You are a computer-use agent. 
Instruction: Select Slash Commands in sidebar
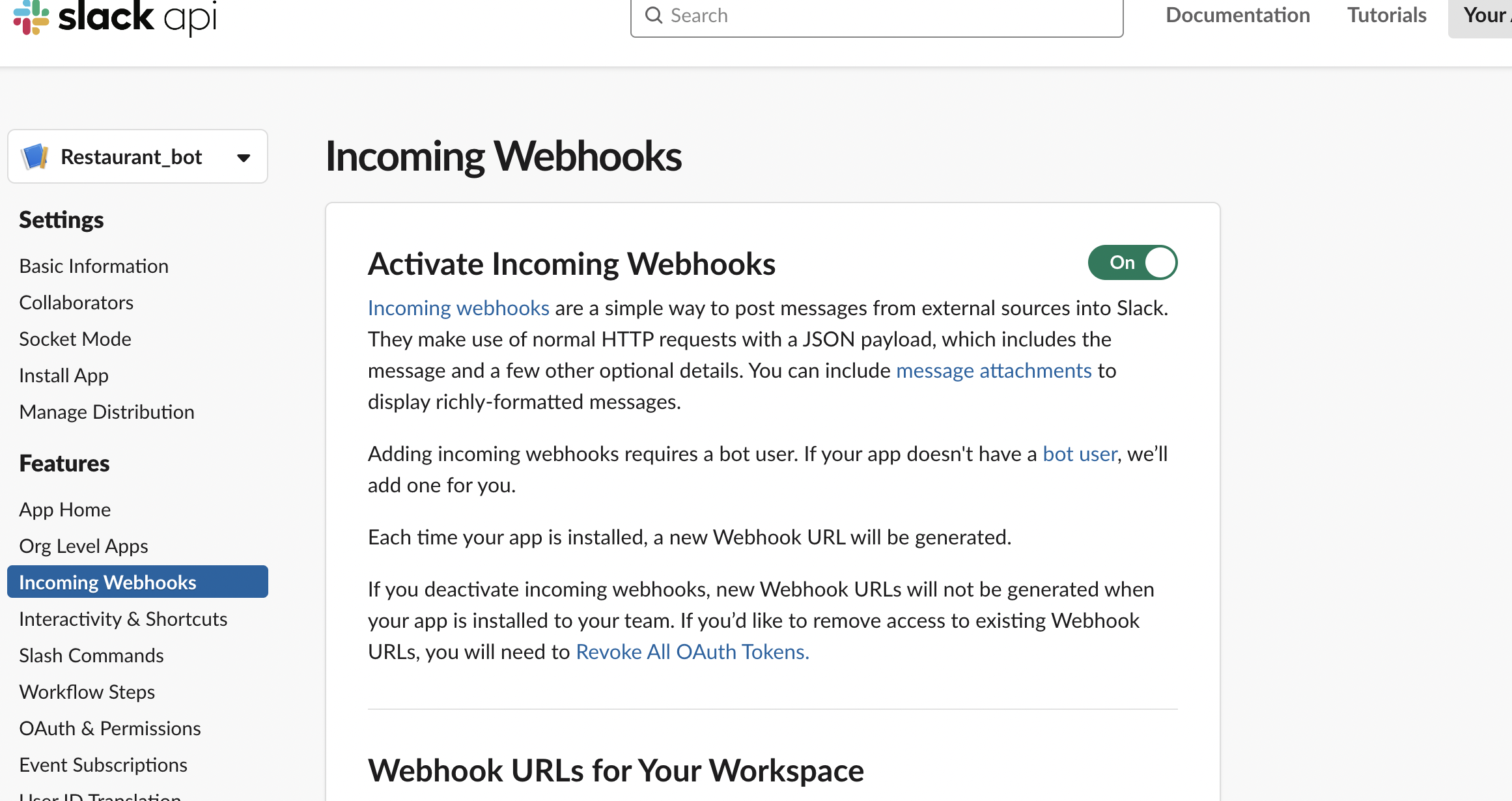click(91, 655)
